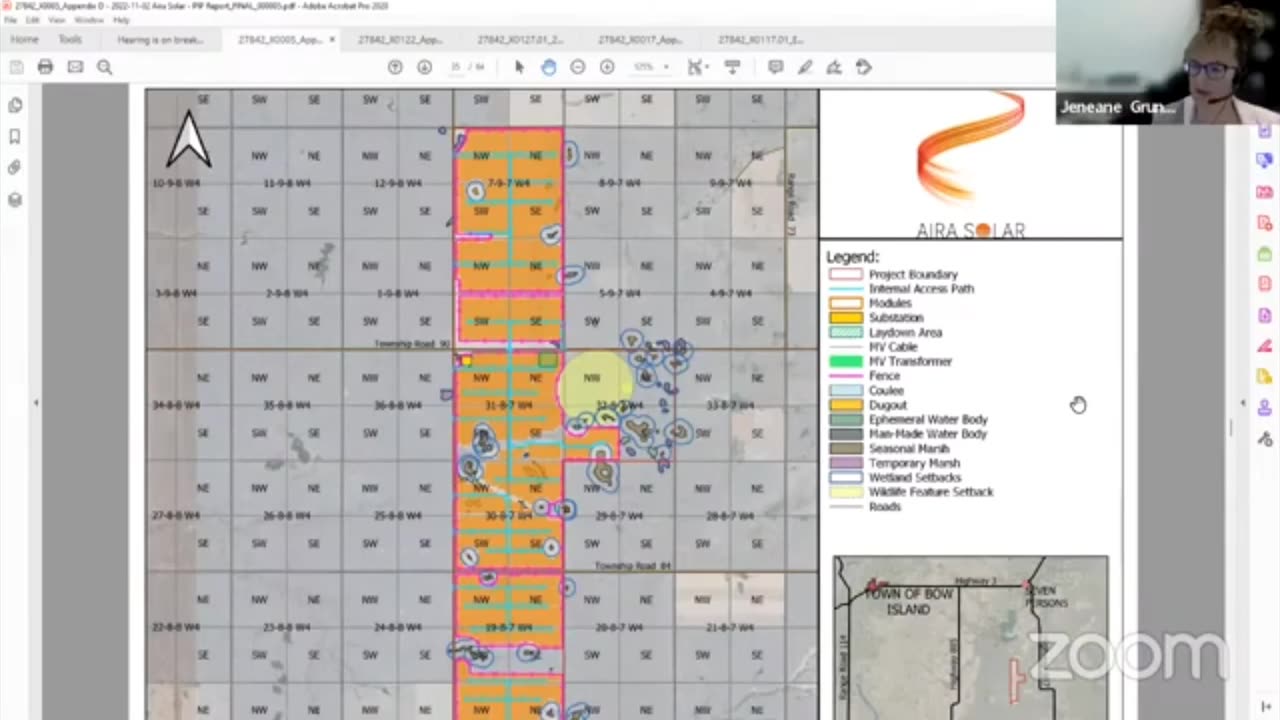This screenshot has height=720, width=1280.
Task: Expand the left navigation pane arrow
Action: pyautogui.click(x=36, y=403)
